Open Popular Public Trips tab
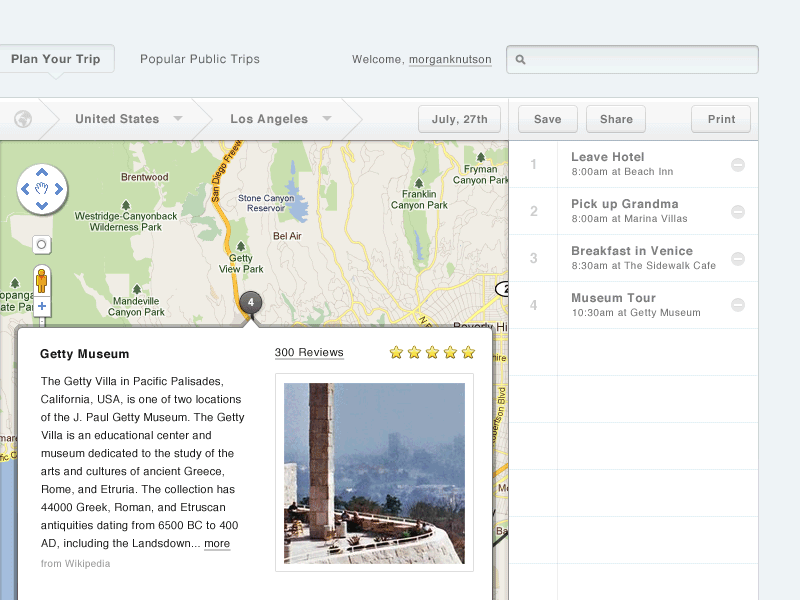 pyautogui.click(x=200, y=59)
